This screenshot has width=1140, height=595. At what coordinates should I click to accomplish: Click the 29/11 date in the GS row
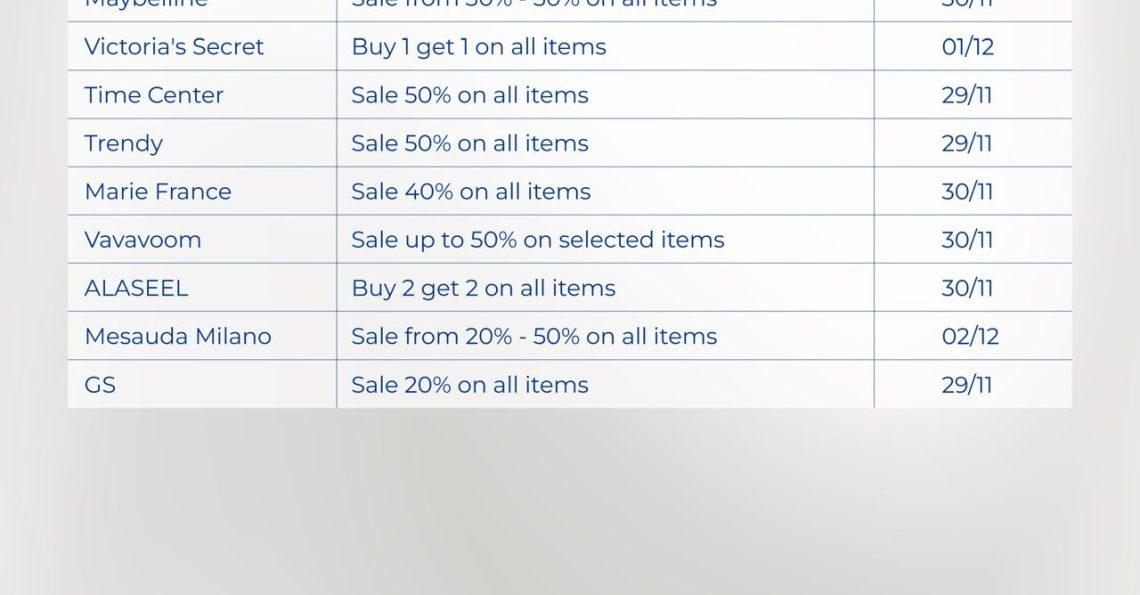(967, 385)
